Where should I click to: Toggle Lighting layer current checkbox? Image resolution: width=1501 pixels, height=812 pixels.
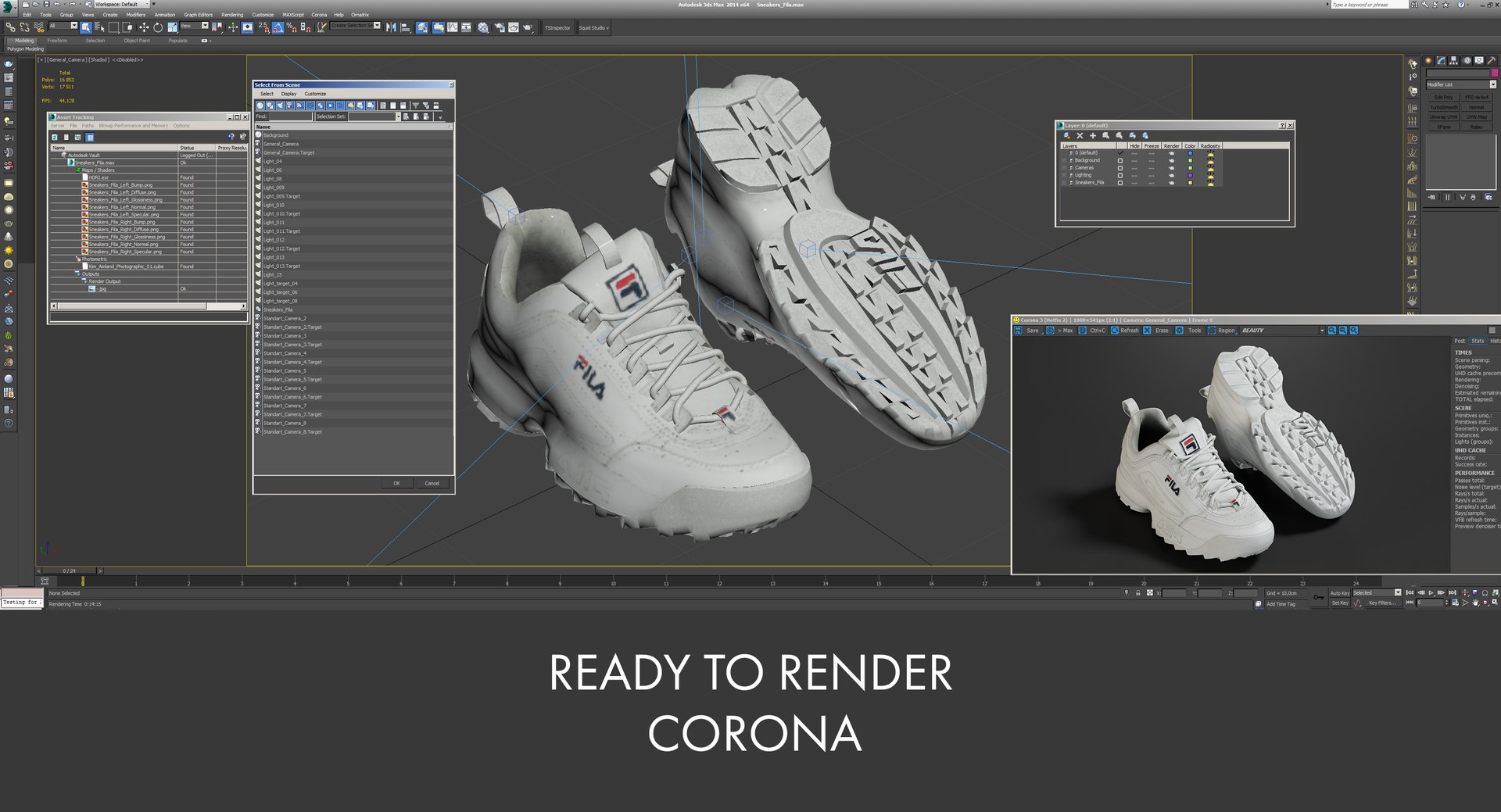coord(1120,175)
